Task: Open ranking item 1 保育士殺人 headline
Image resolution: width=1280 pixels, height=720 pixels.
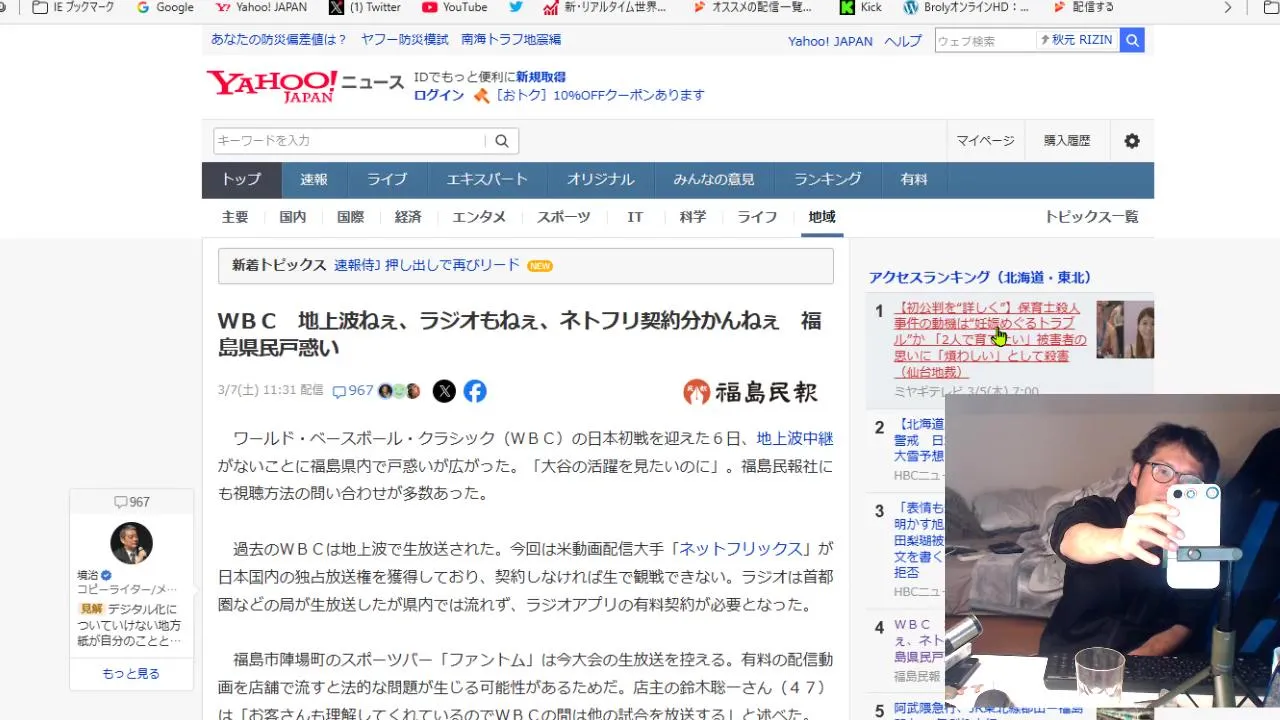Action: pos(990,340)
